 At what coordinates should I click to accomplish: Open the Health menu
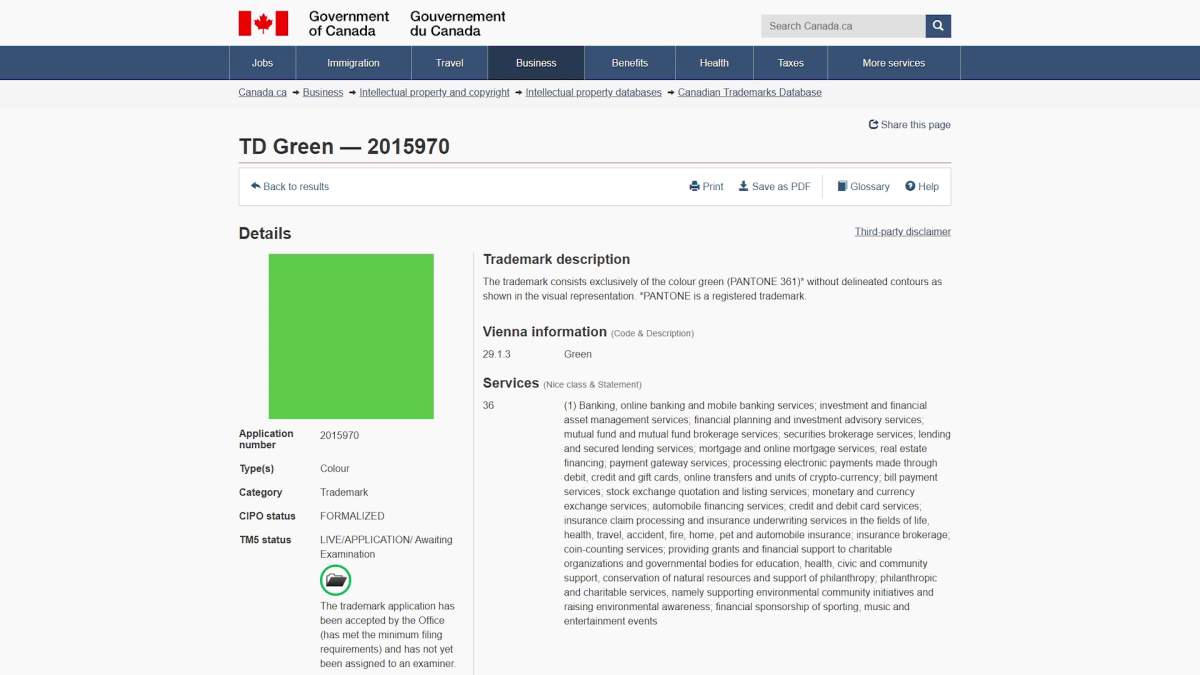click(714, 63)
